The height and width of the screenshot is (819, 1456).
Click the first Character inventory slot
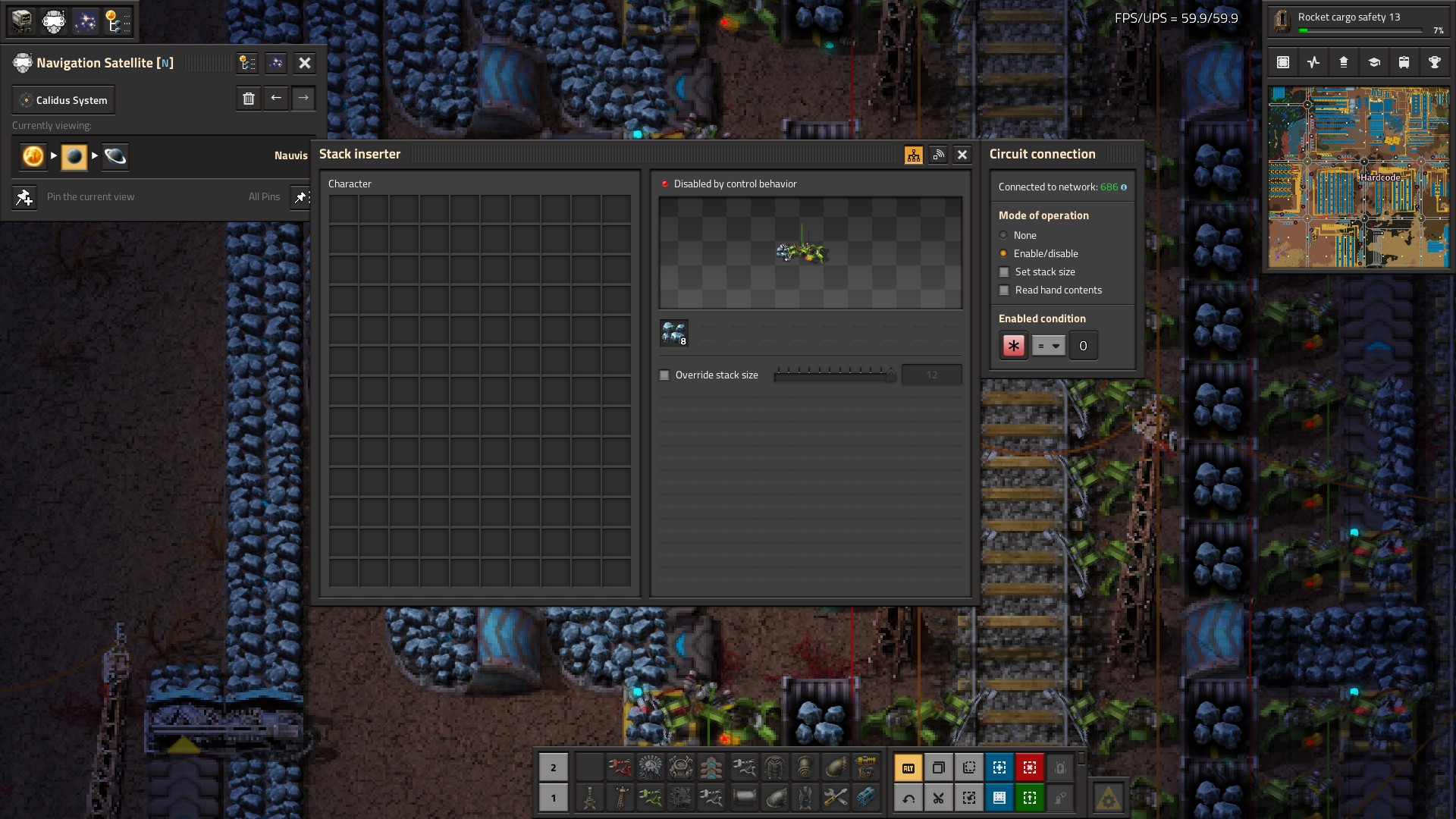[344, 209]
